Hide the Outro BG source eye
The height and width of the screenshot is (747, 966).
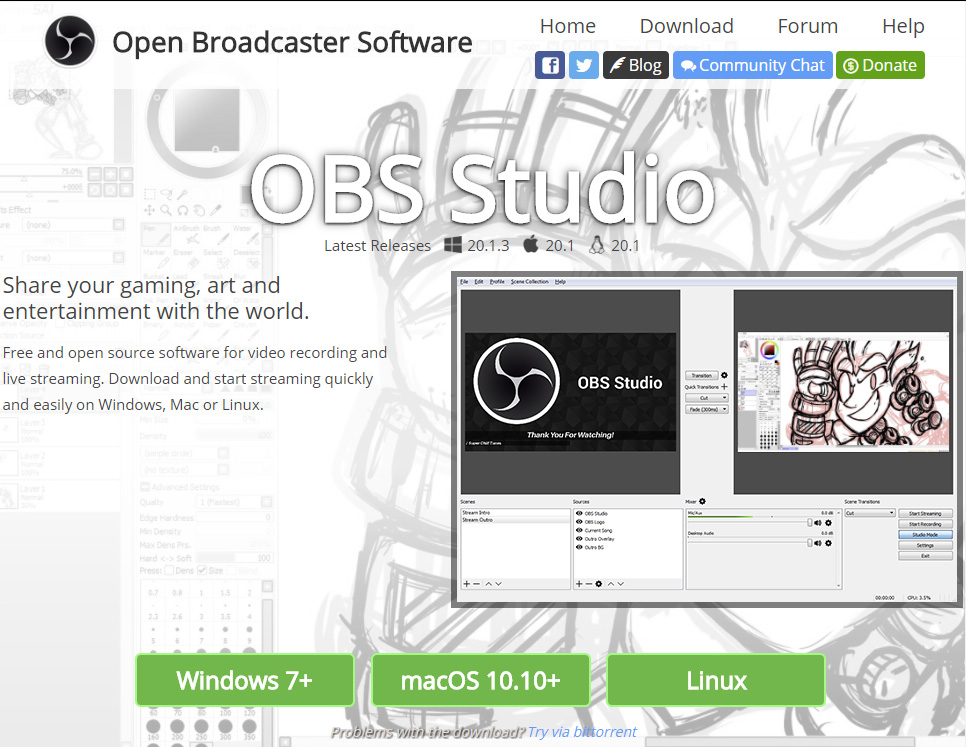tap(579, 547)
